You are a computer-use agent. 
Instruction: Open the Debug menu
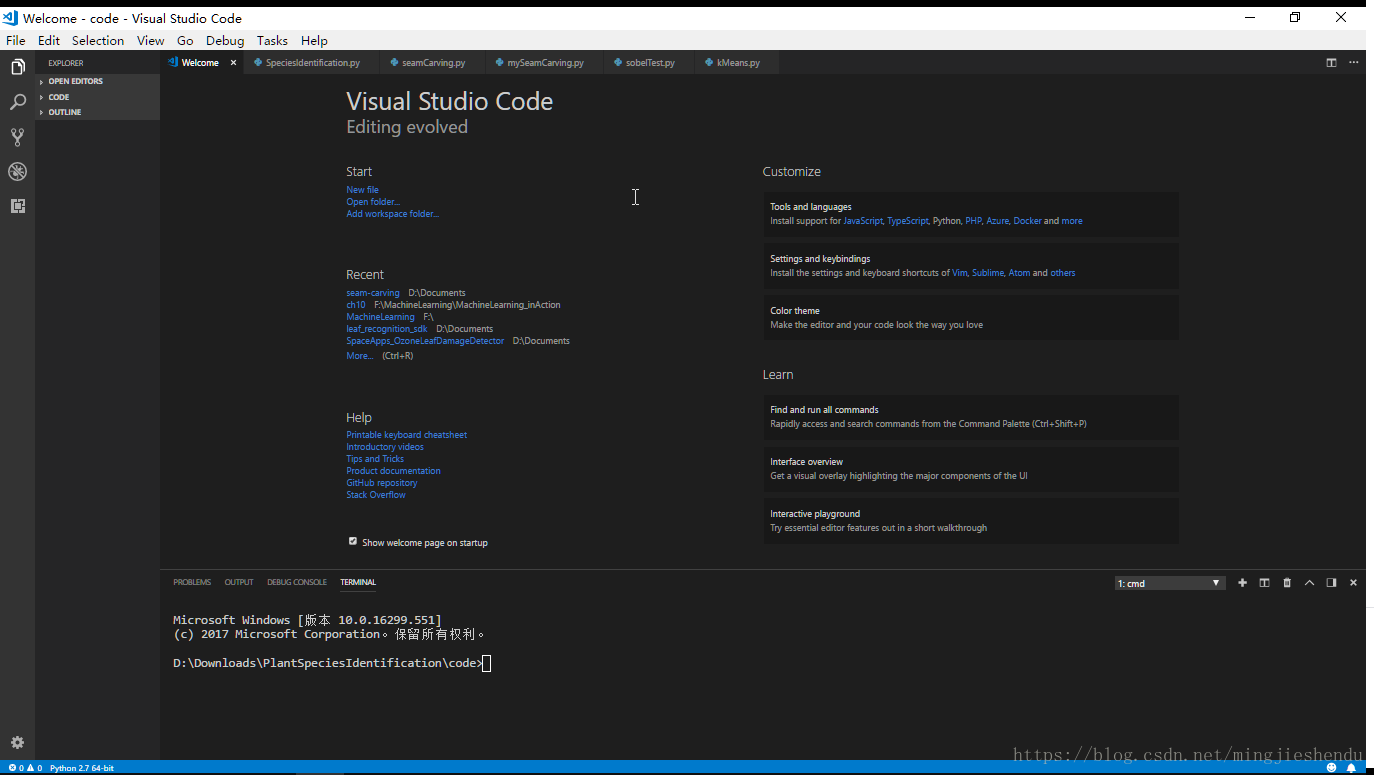225,40
